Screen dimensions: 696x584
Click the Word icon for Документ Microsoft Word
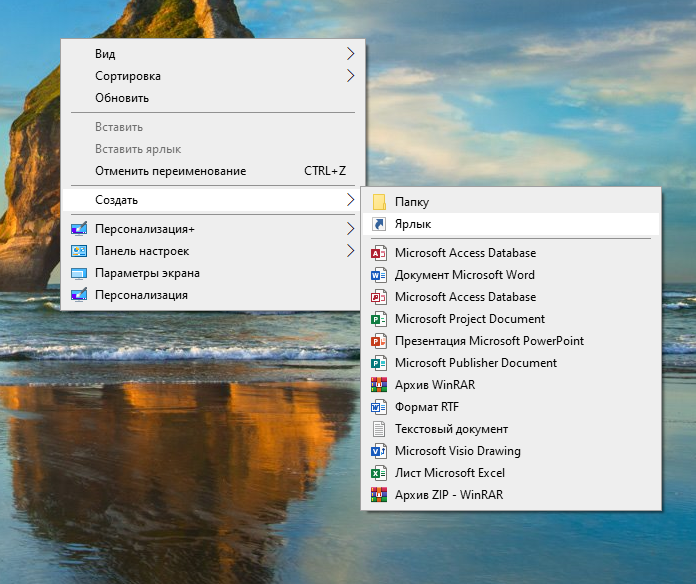(x=379, y=275)
